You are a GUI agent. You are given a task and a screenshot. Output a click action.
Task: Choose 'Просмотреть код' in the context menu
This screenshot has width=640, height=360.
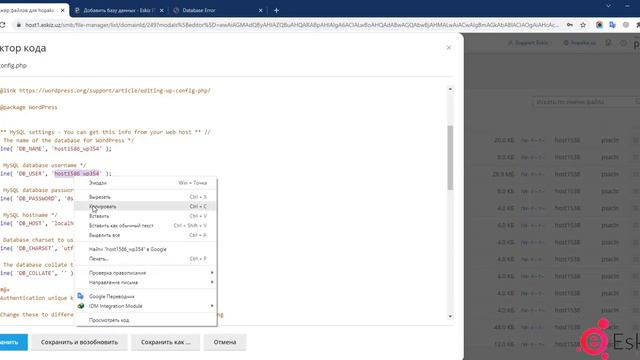147,320
